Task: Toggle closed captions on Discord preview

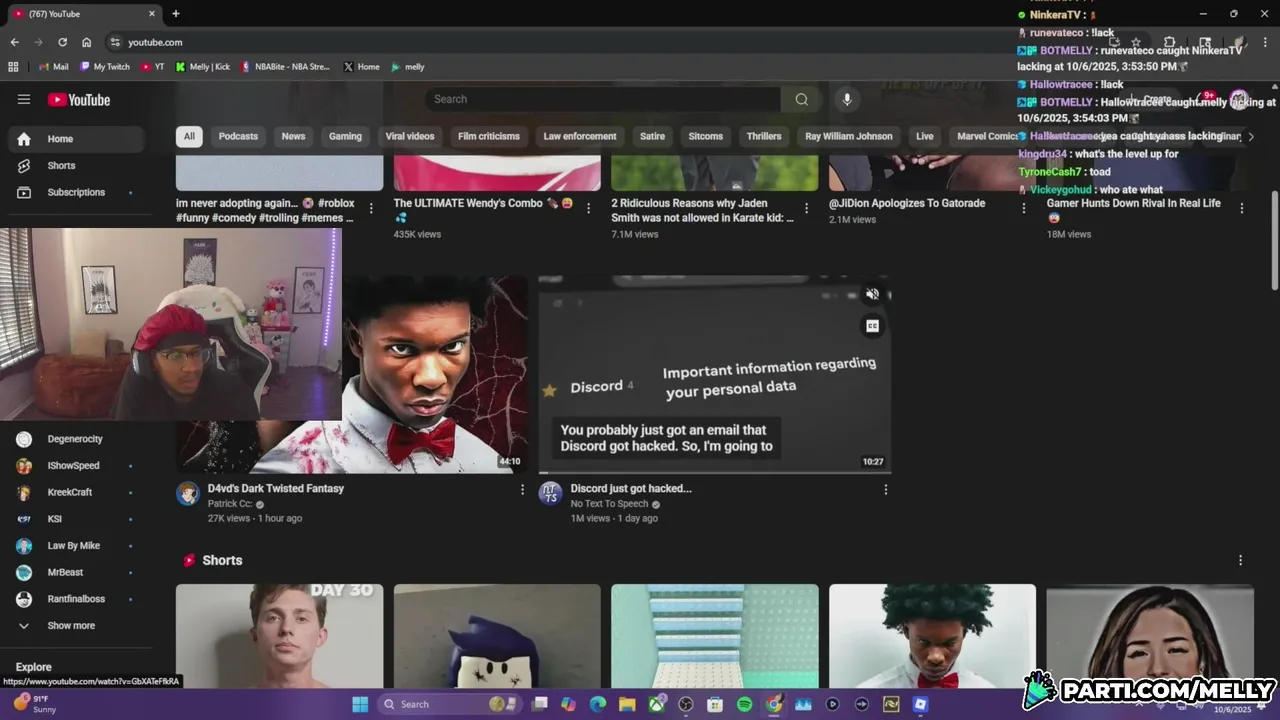Action: click(x=872, y=326)
